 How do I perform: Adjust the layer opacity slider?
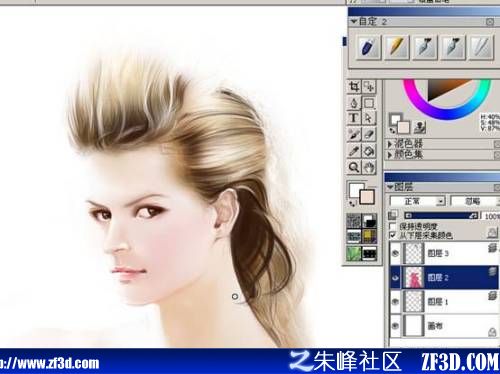[441, 216]
